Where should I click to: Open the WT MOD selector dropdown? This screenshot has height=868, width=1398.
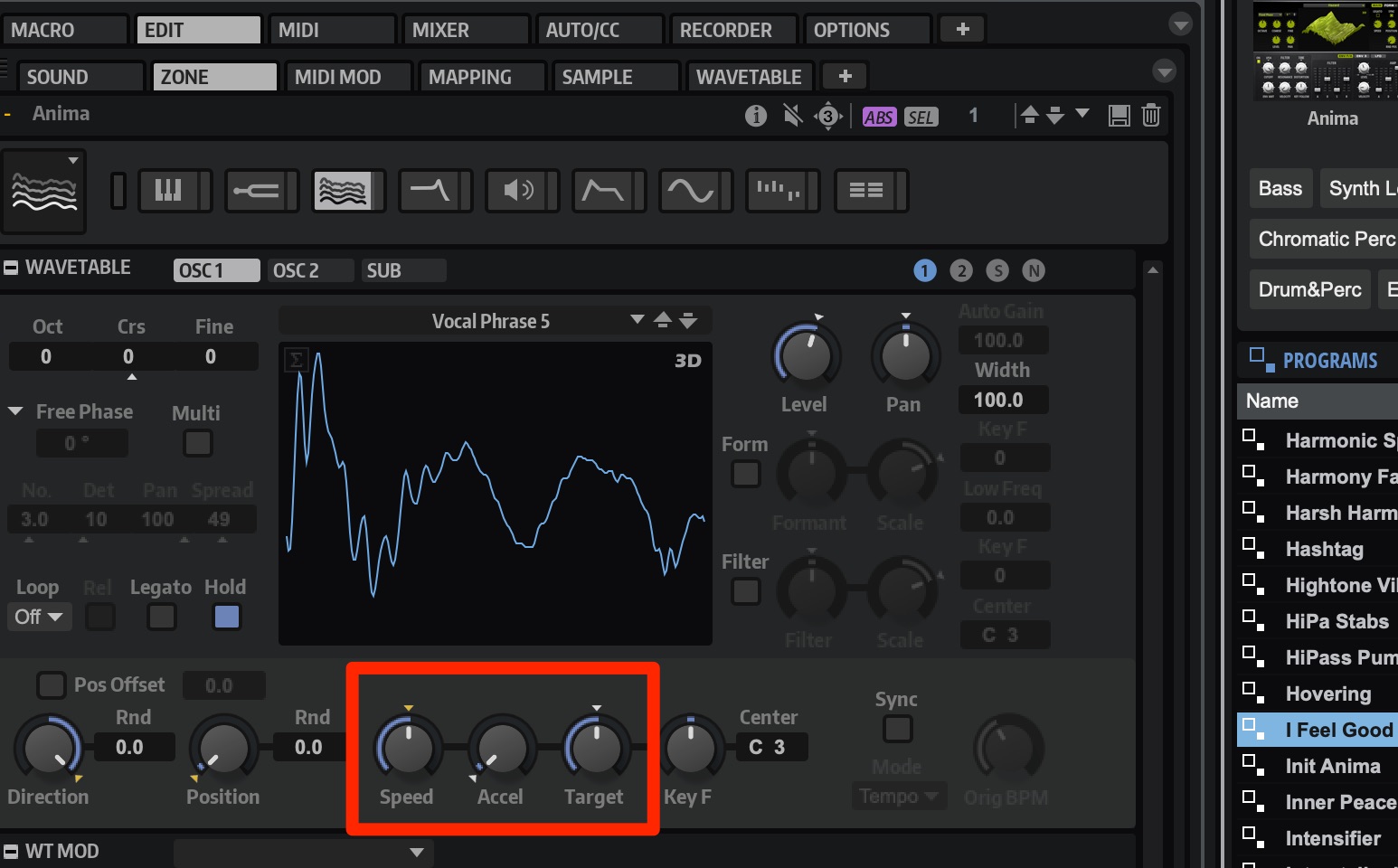pyautogui.click(x=303, y=852)
